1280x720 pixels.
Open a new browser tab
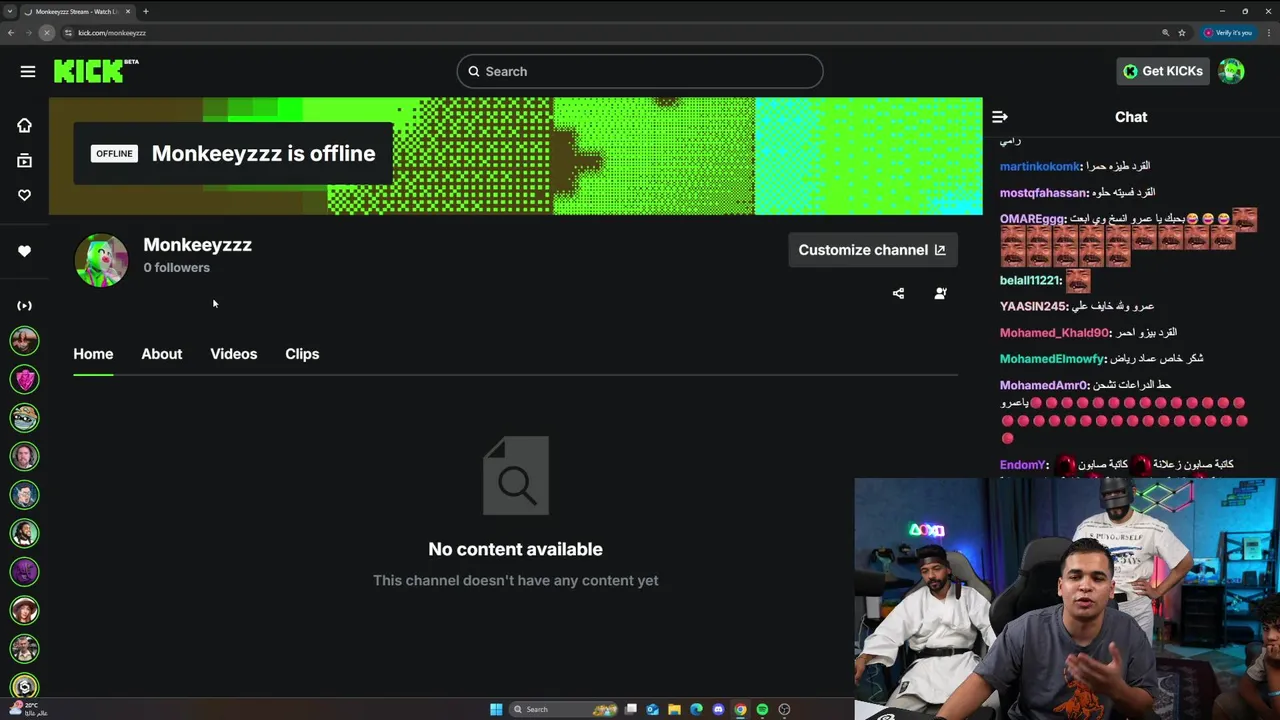coord(145,11)
